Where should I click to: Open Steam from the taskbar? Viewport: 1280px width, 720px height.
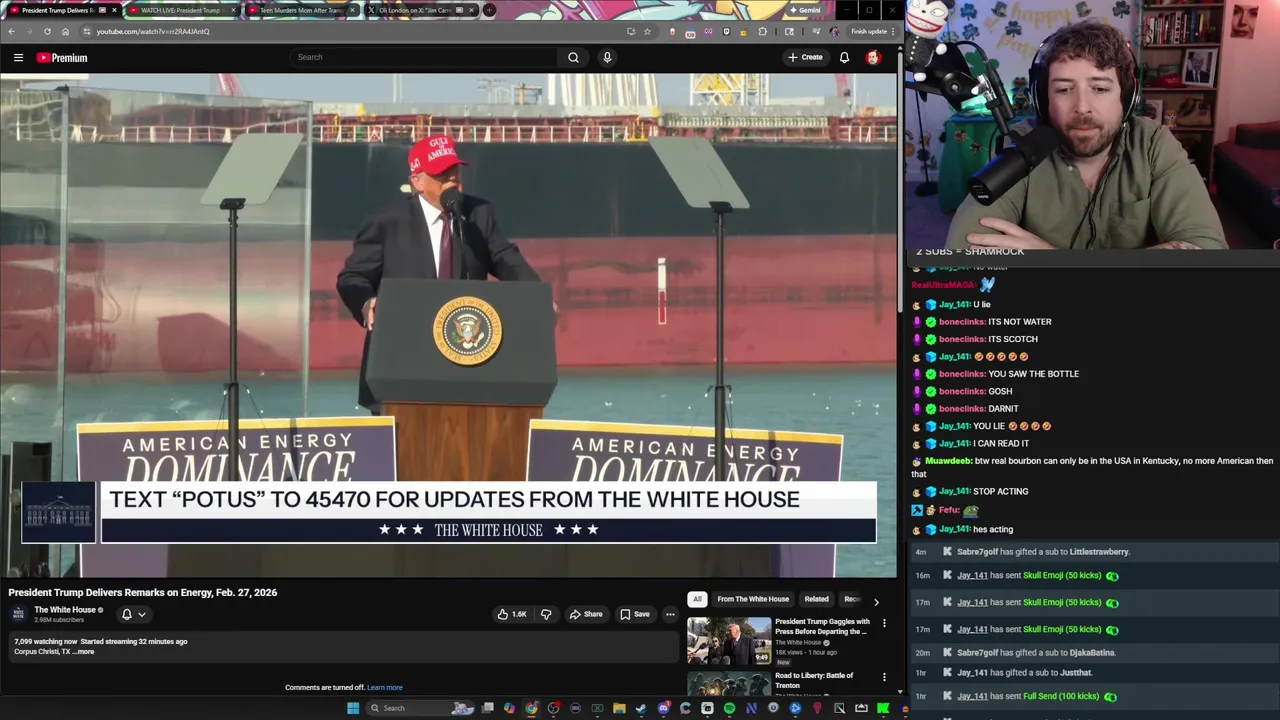click(x=641, y=708)
